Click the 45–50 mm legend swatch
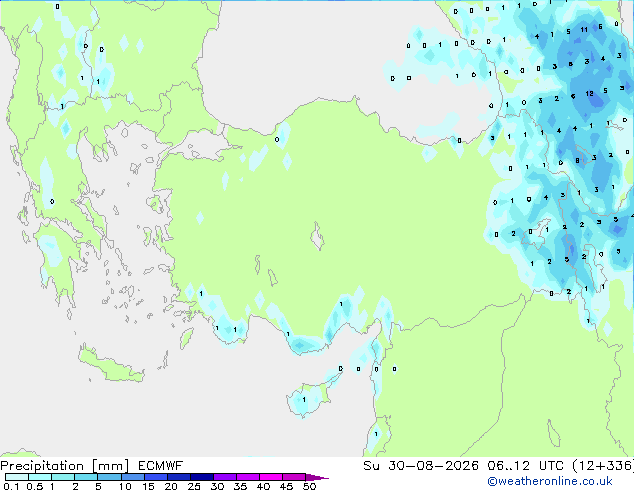The height and width of the screenshot is (490, 634). (x=294, y=477)
